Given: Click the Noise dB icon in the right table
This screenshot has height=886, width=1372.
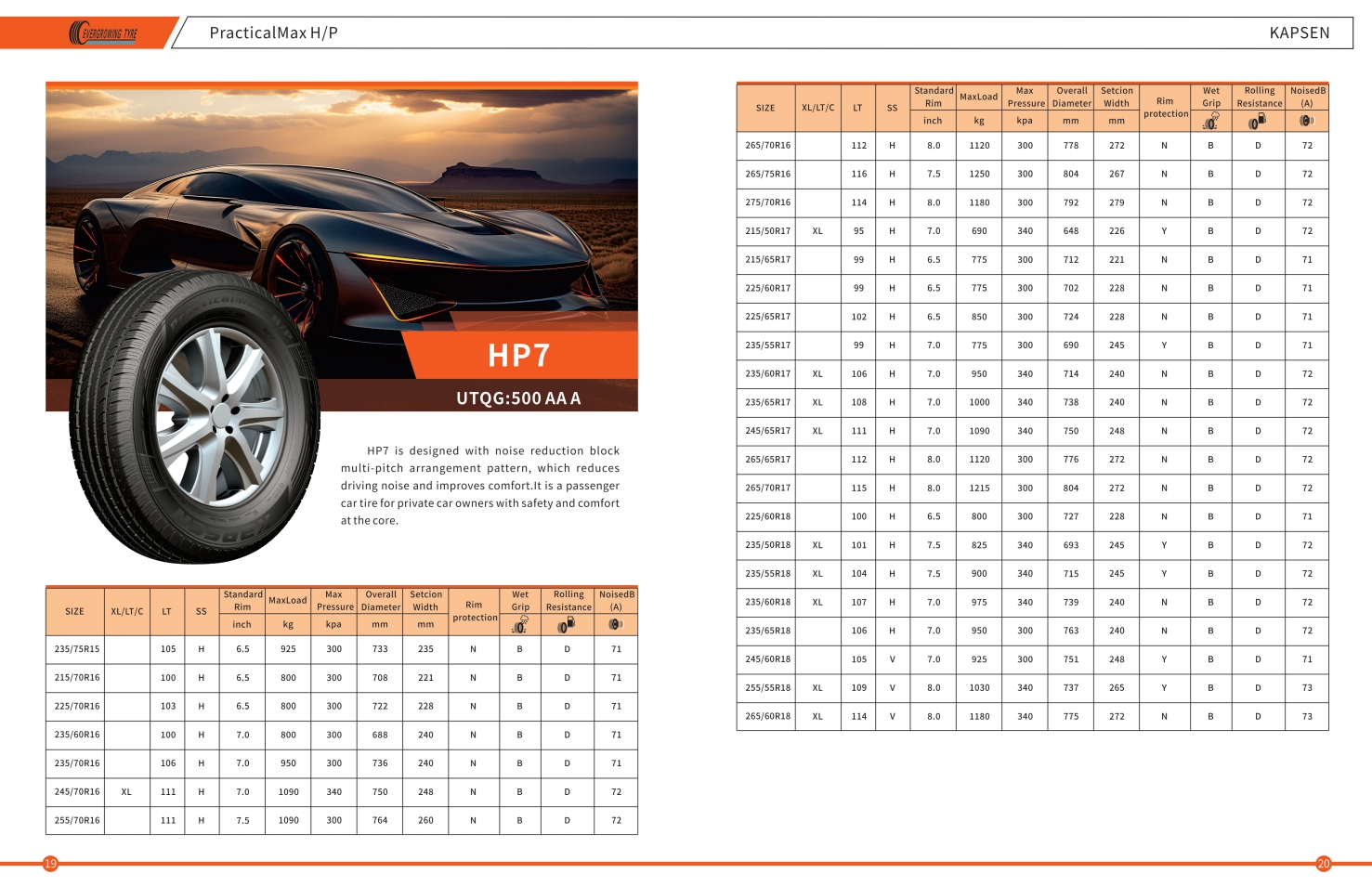Looking at the screenshot, I should 1307,121.
